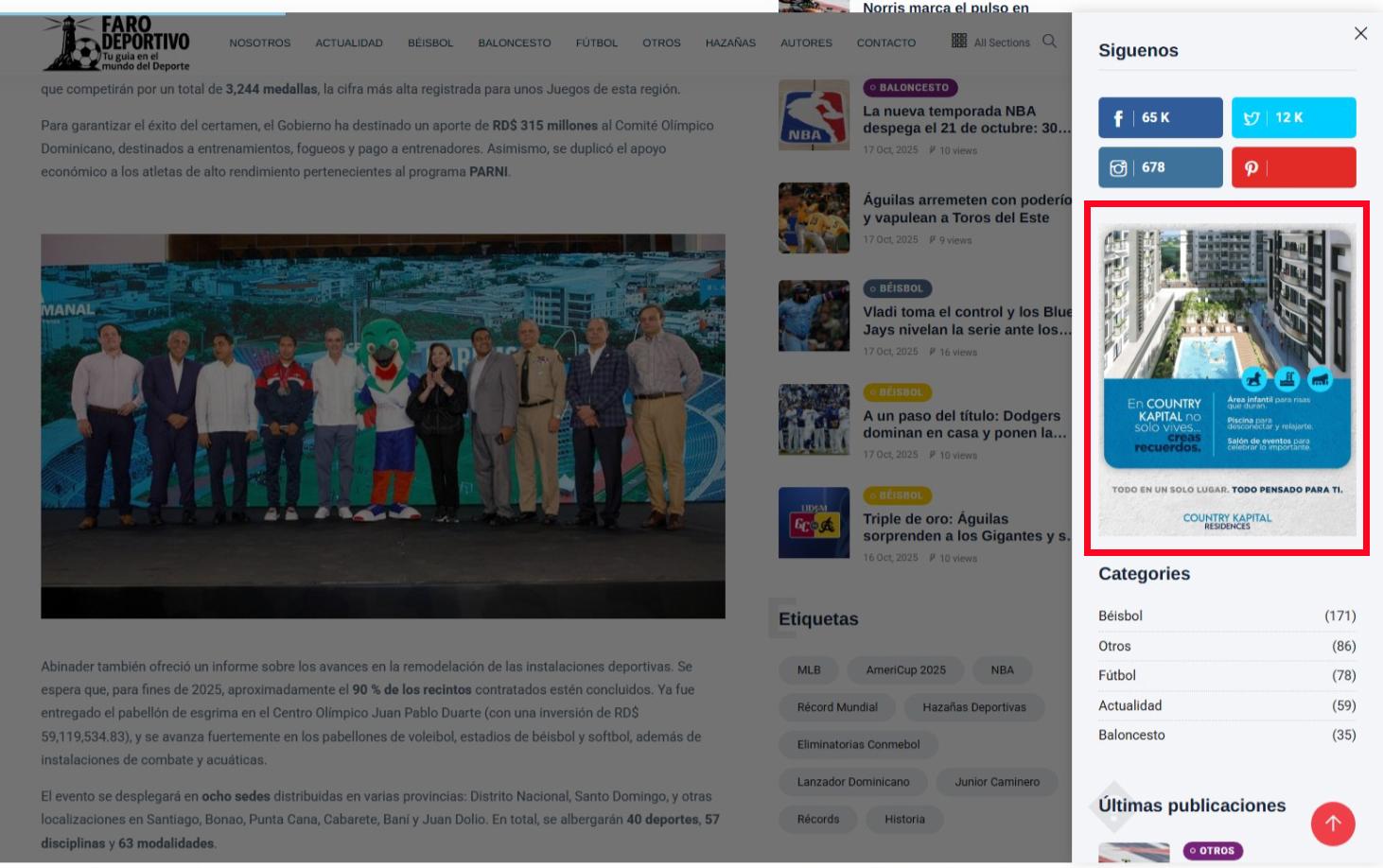Click the search magnifier icon in header
The width and height of the screenshot is (1383, 868).
pyautogui.click(x=1049, y=42)
